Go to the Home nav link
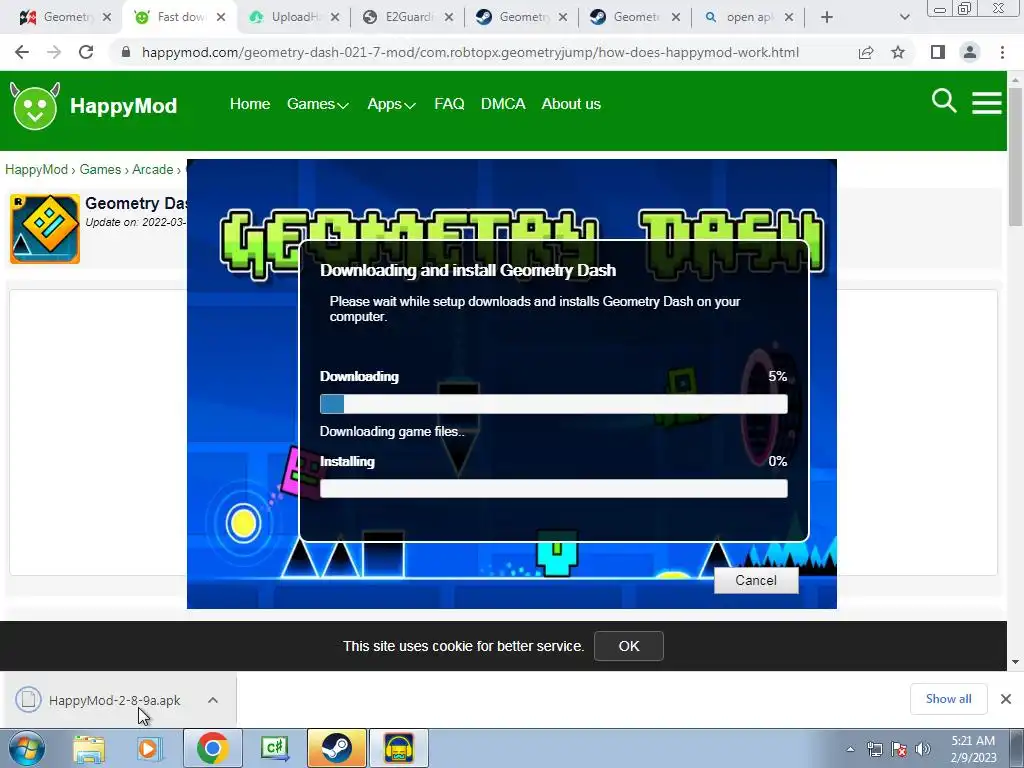 pyautogui.click(x=249, y=104)
